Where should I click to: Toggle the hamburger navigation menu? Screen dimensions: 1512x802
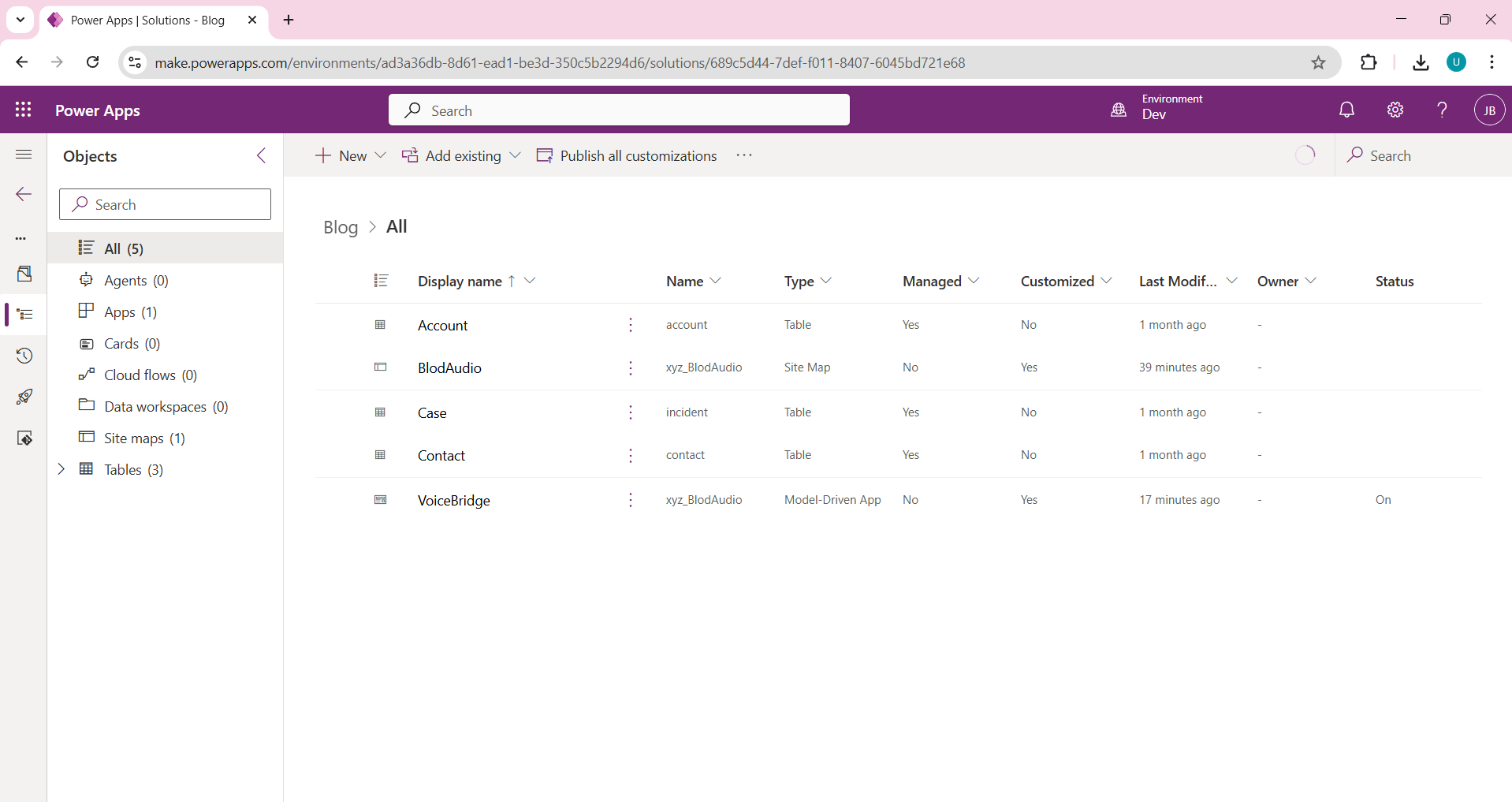click(24, 155)
